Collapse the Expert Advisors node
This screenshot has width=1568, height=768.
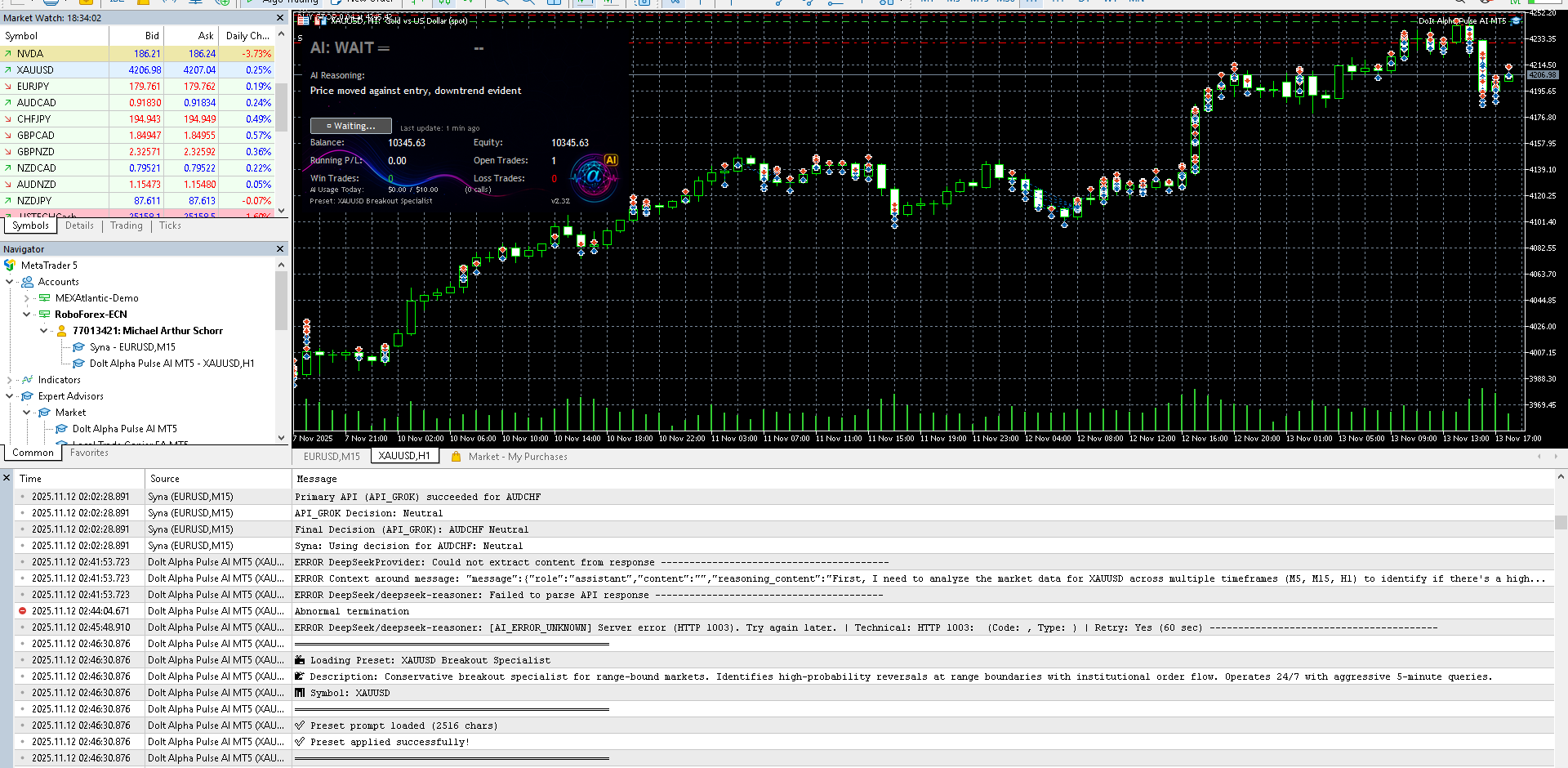pos(10,396)
